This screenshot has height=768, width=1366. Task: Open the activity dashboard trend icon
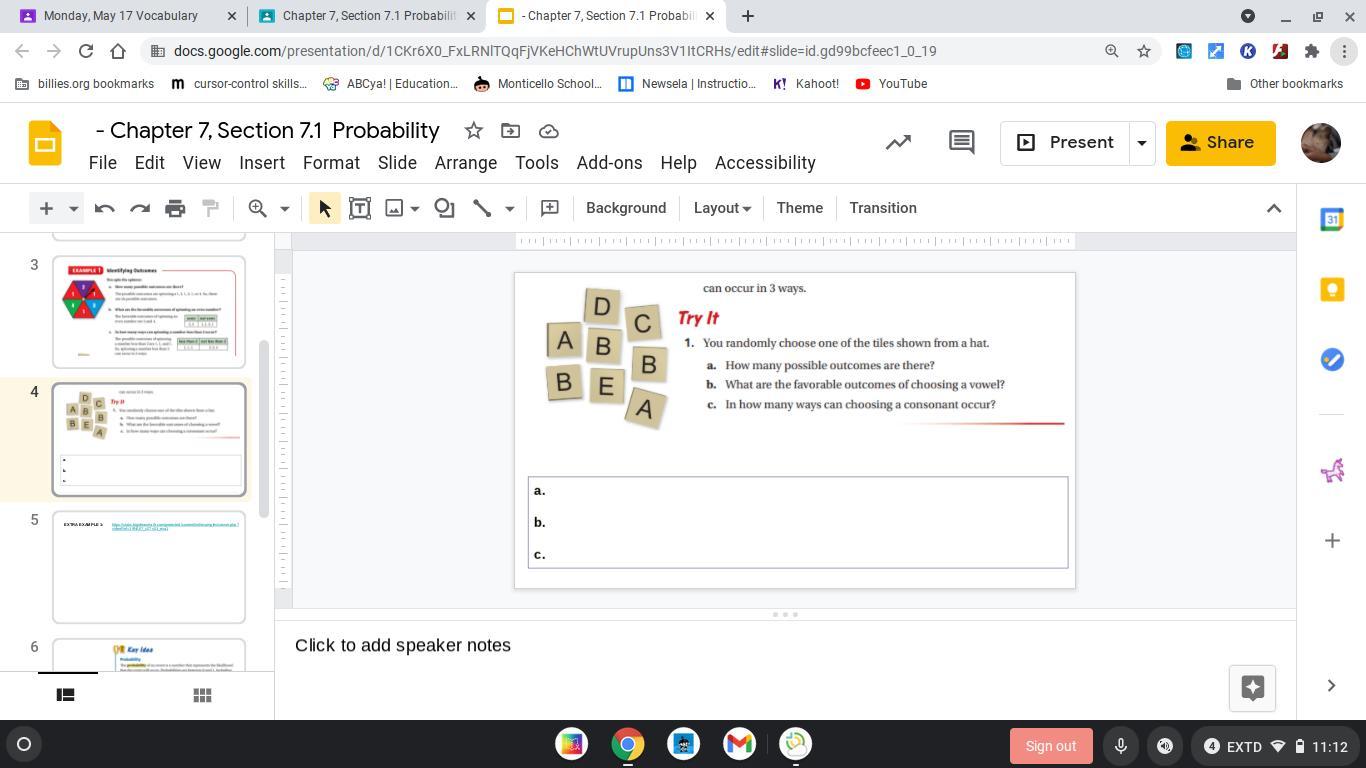click(898, 143)
